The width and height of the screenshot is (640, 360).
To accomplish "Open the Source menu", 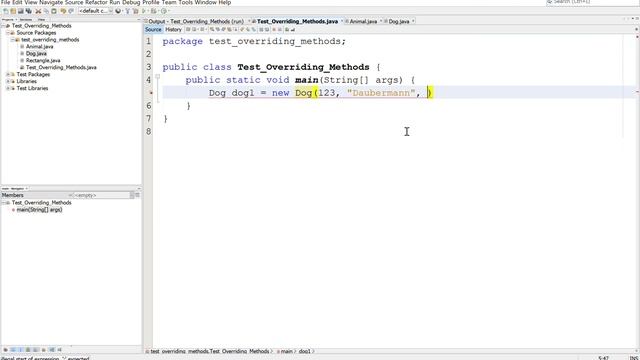I will point(74,2).
